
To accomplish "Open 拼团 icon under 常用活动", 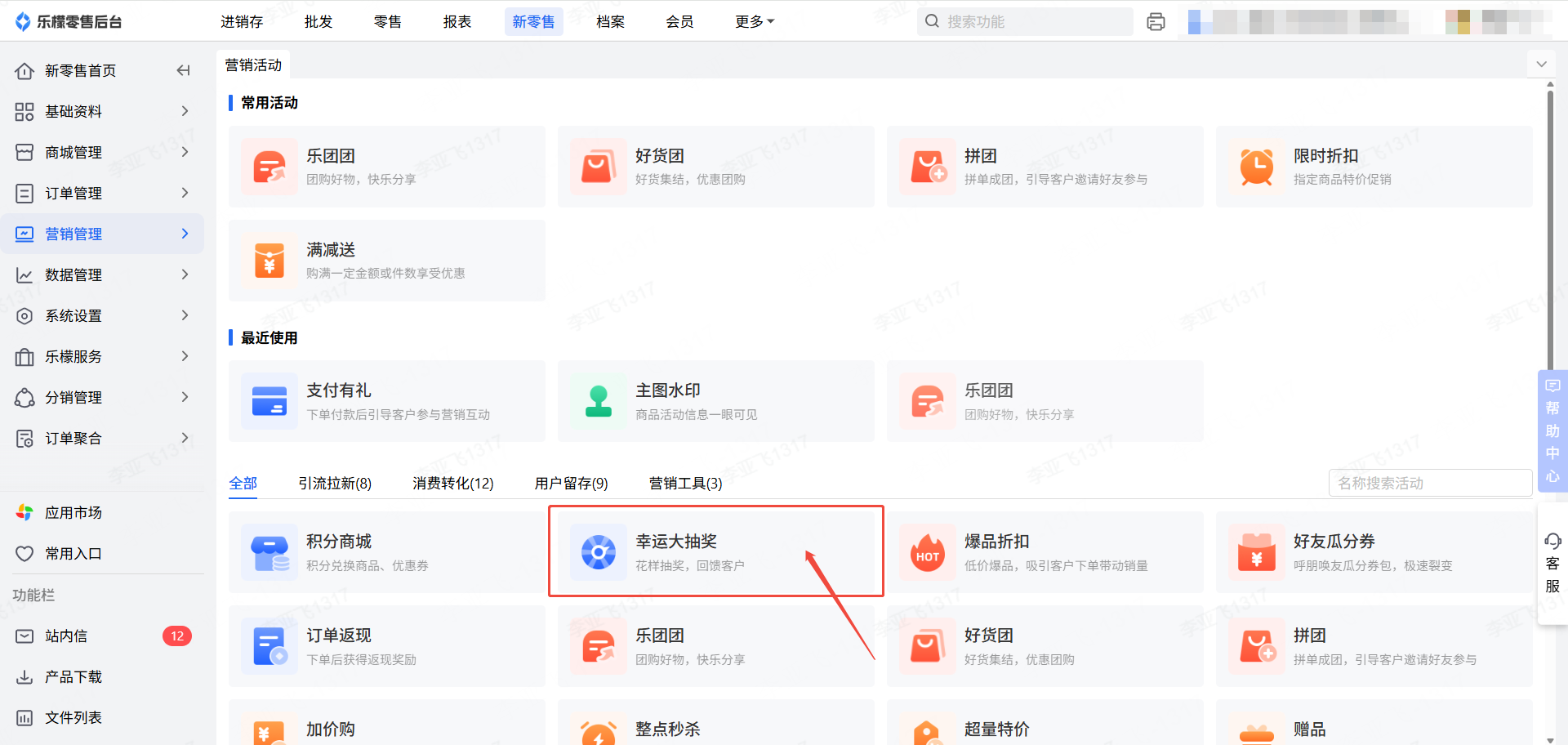I will click(928, 167).
